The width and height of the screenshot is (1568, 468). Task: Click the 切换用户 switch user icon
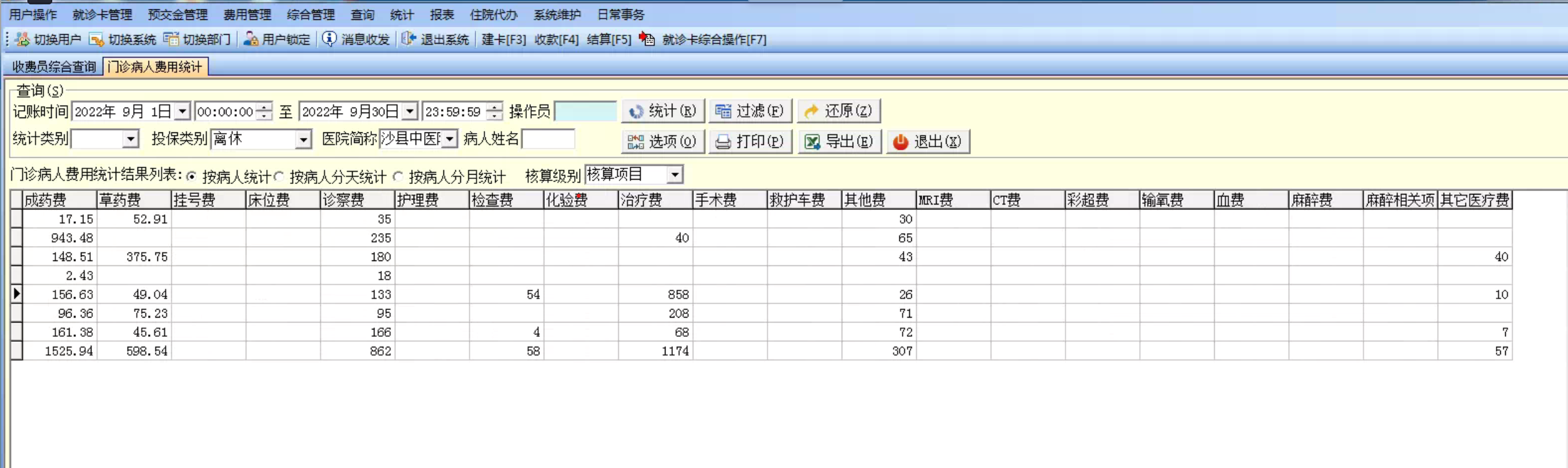point(22,40)
